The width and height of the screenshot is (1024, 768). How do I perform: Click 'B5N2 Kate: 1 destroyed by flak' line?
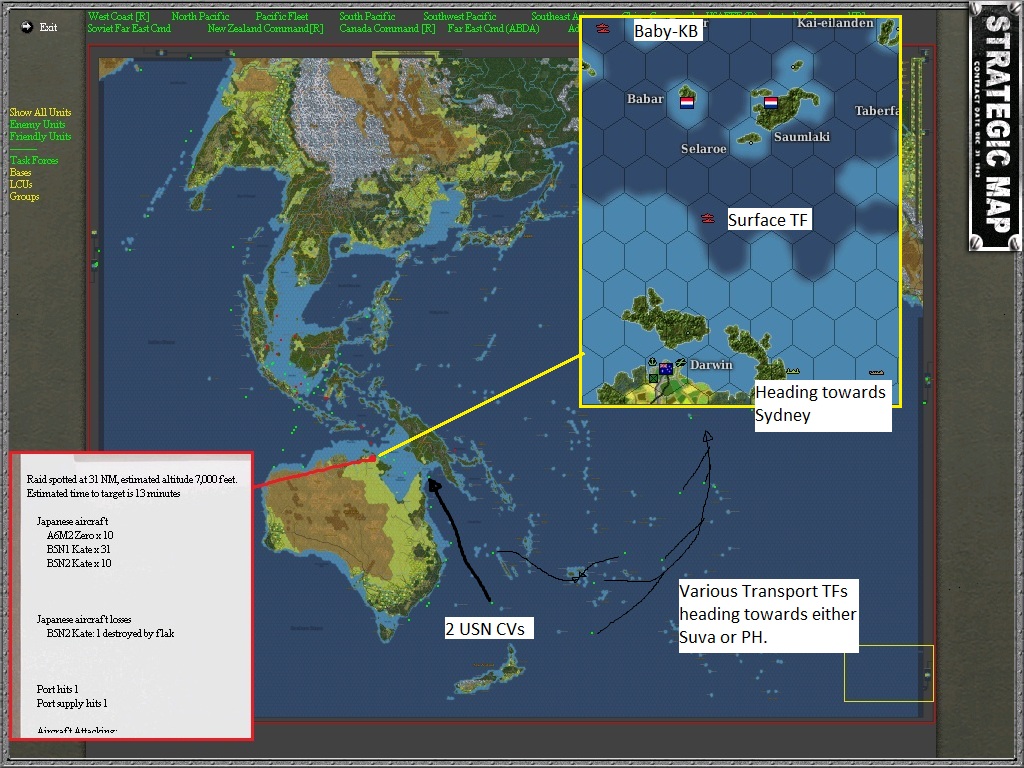click(110, 633)
